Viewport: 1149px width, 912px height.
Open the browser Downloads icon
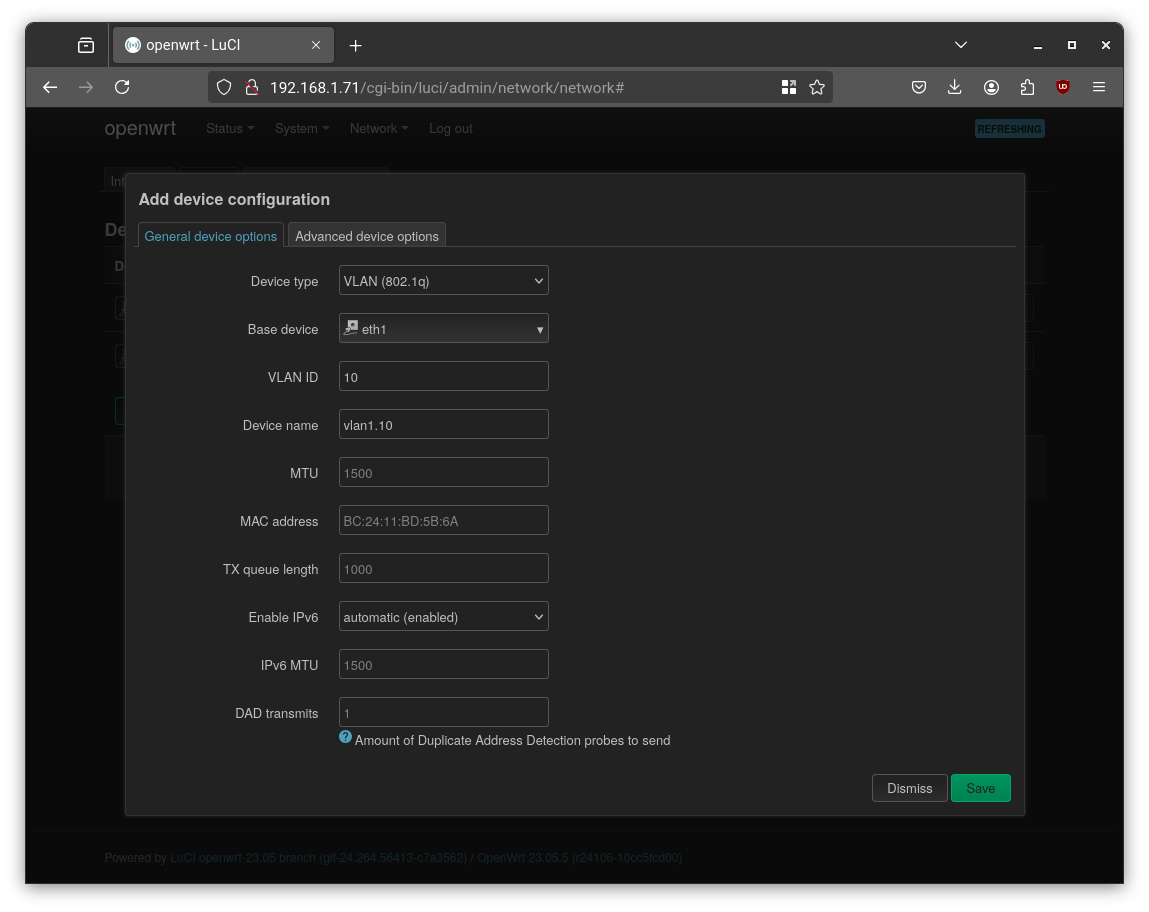click(955, 87)
